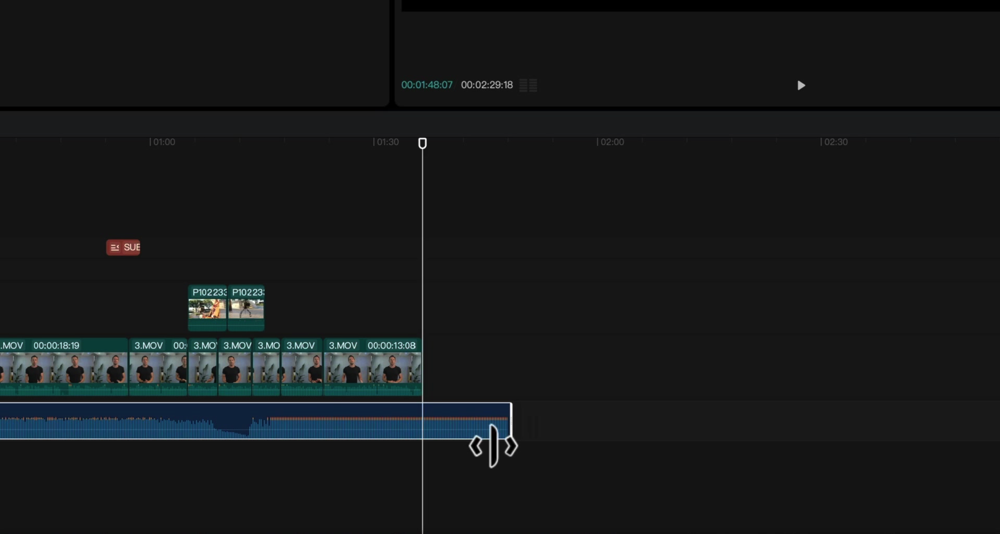The width and height of the screenshot is (1000, 534).
Task: Click the playhead handle on the ruler
Action: (x=422, y=144)
